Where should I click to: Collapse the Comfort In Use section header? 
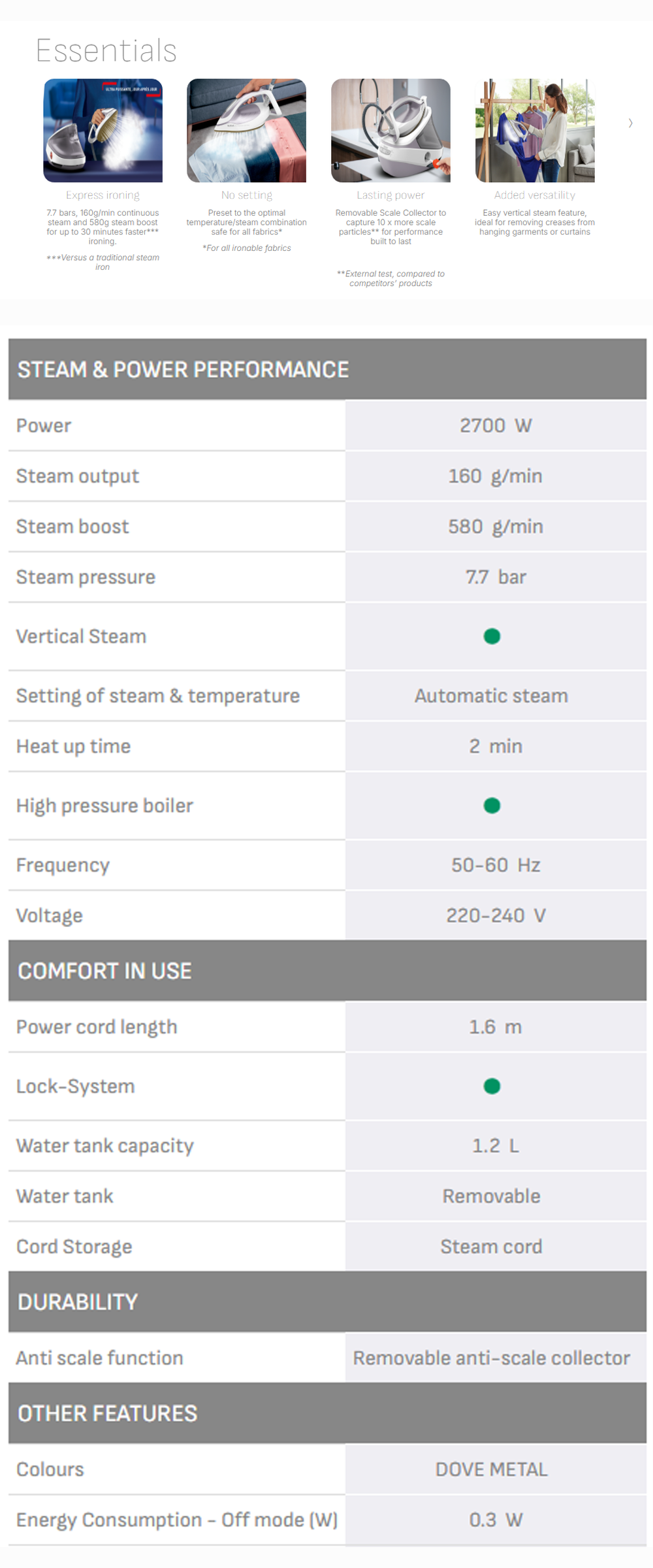point(327,971)
